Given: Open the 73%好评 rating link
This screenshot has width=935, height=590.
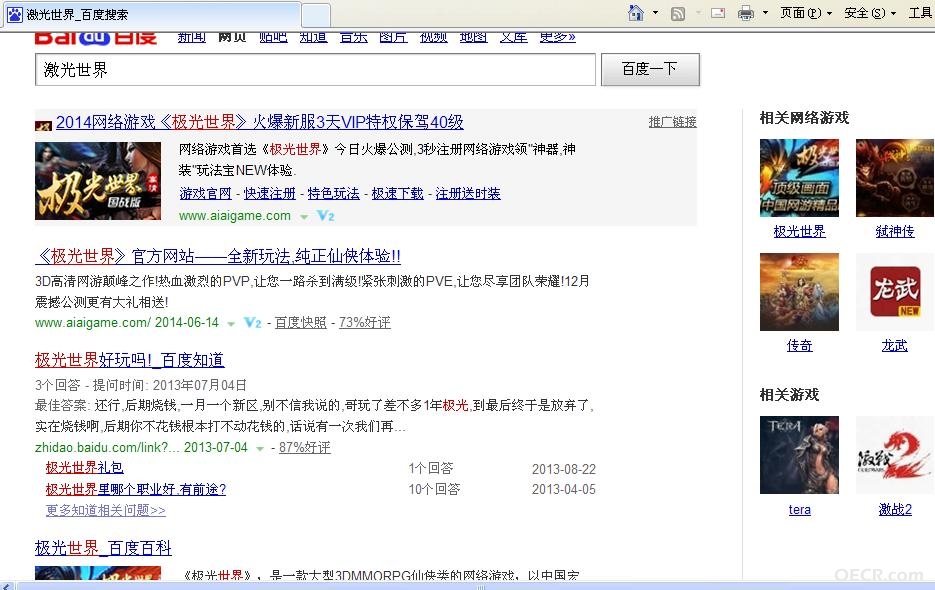Looking at the screenshot, I should tap(364, 323).
